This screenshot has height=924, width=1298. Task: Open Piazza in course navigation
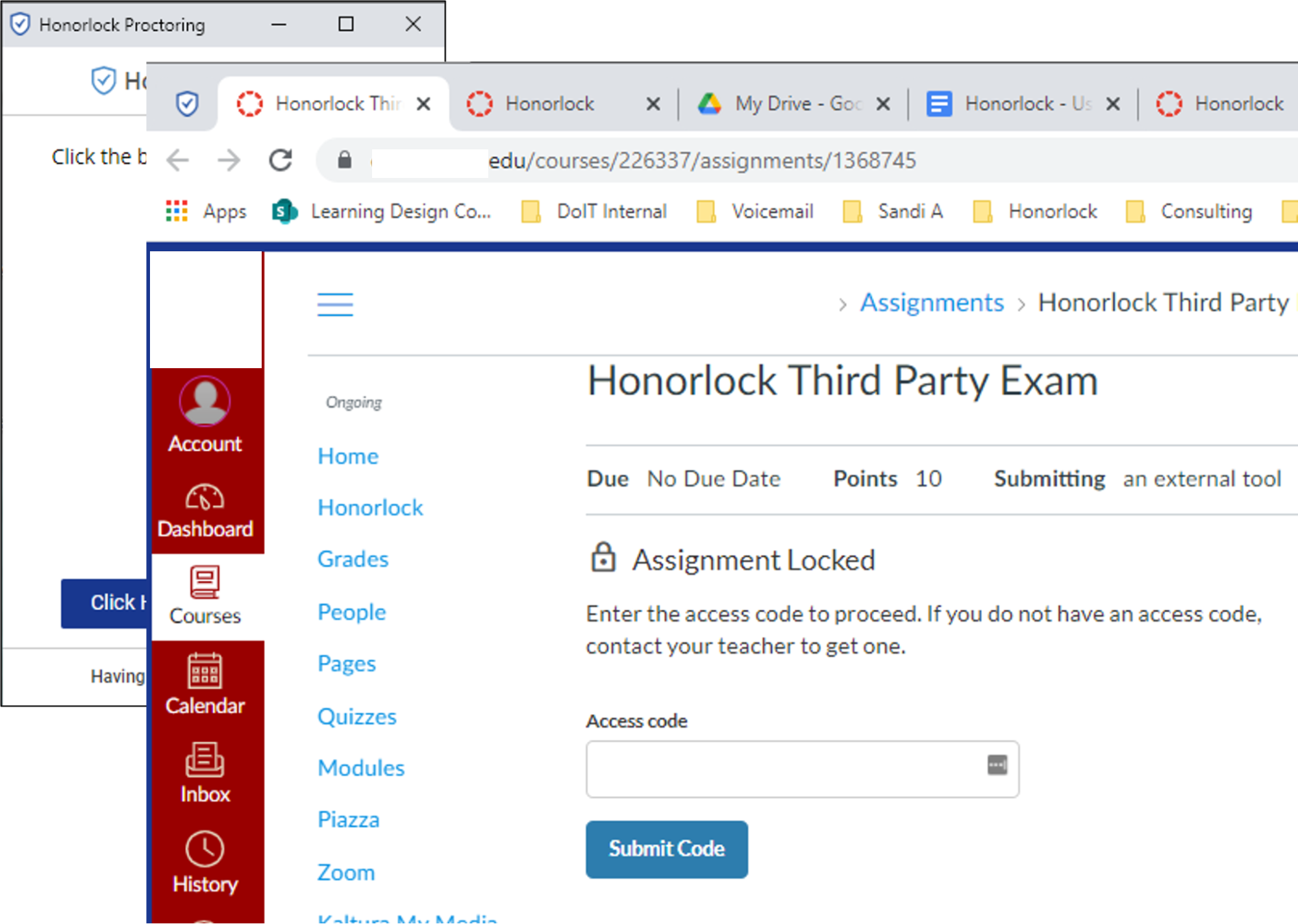(x=348, y=819)
